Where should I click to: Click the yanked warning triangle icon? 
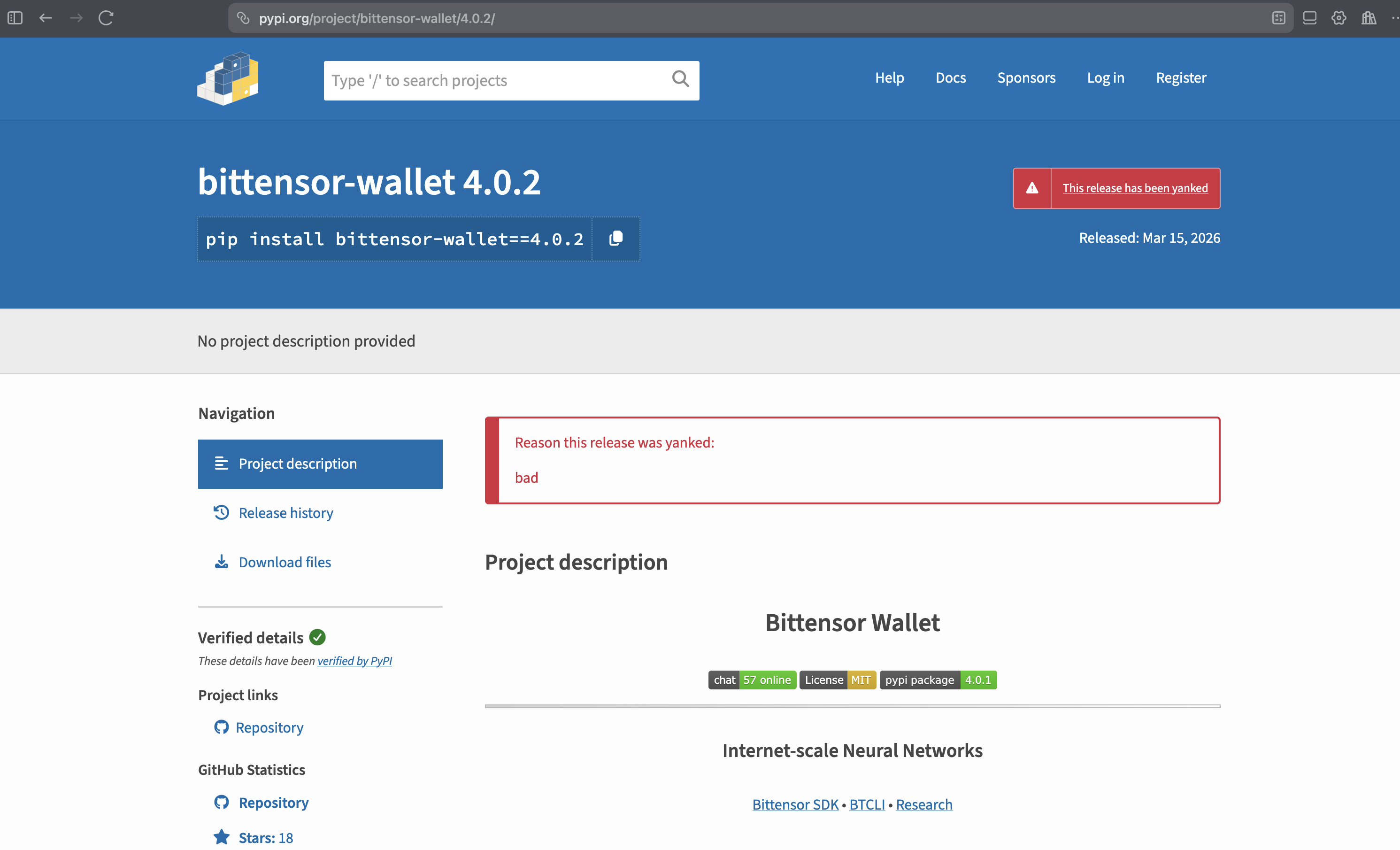[x=1032, y=188]
